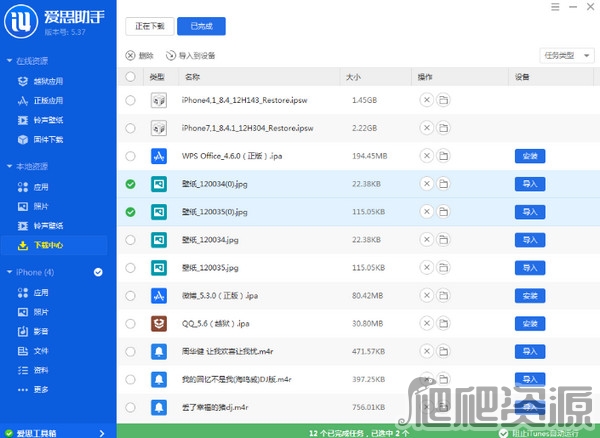Click the 爱思助手 logo
This screenshot has width=600, height=438.
[21, 21]
